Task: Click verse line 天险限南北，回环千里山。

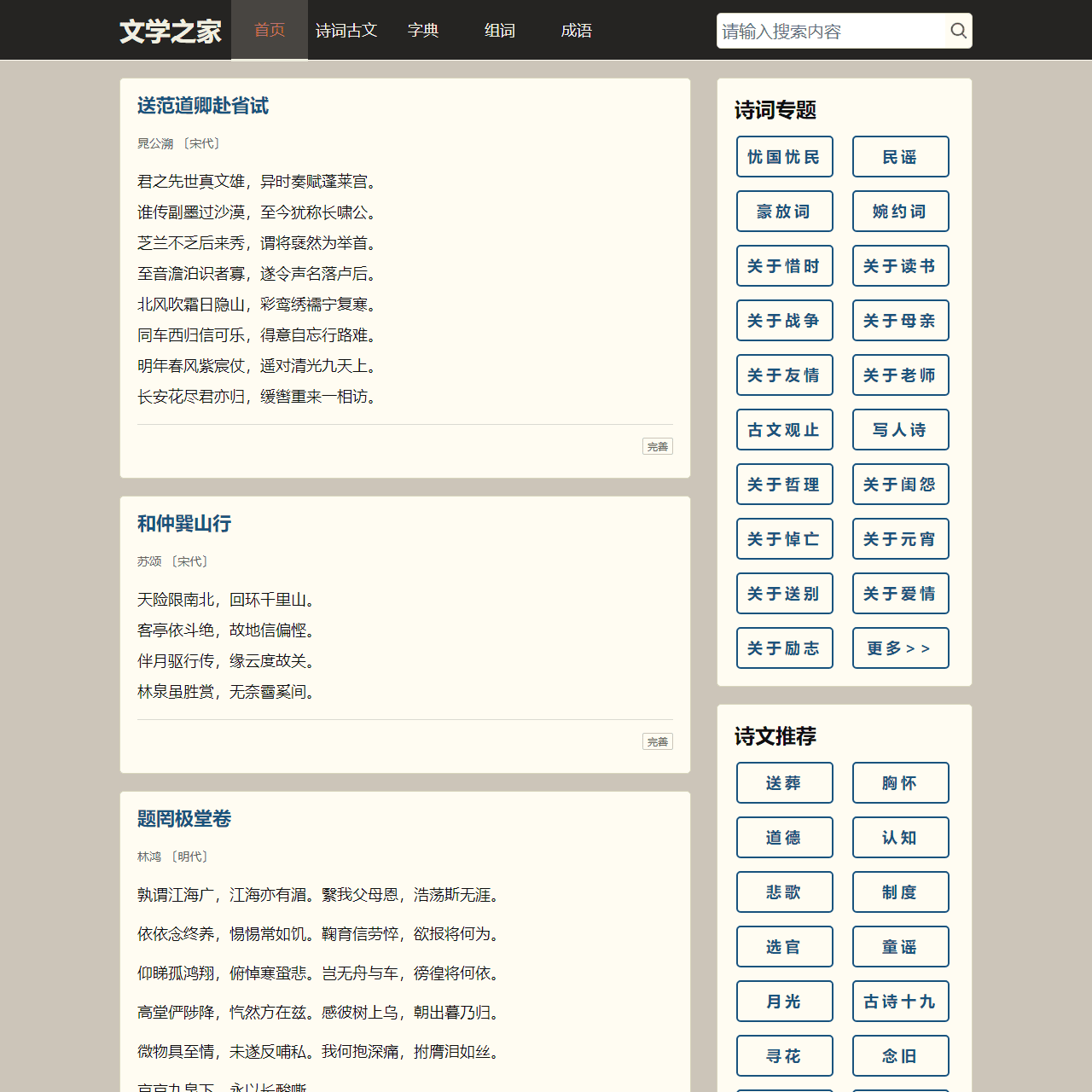Action: [x=226, y=600]
